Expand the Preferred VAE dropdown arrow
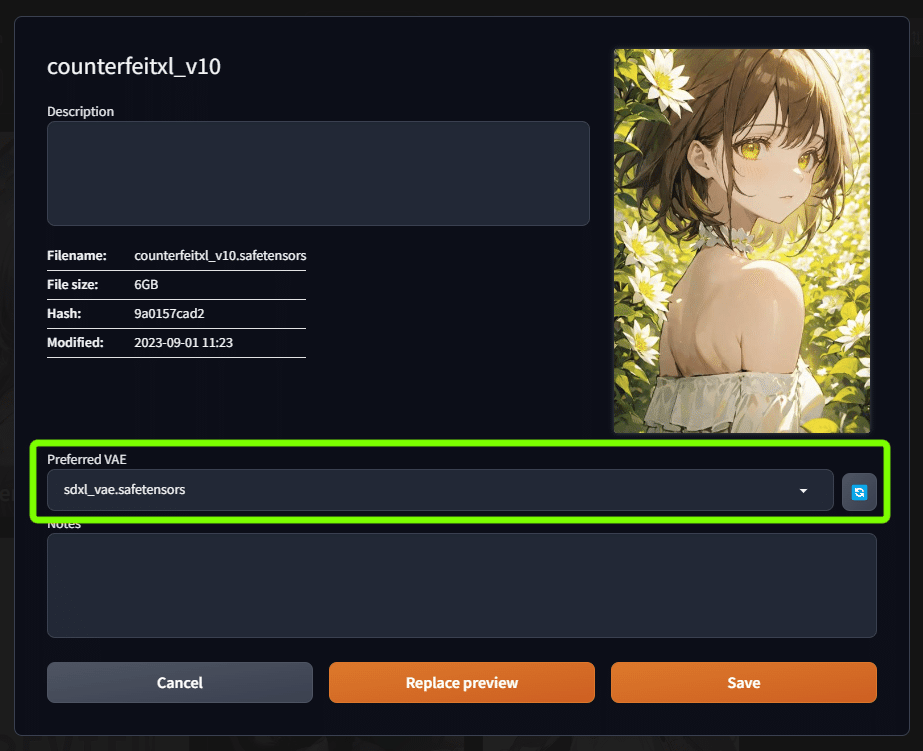923x751 pixels. click(x=803, y=491)
